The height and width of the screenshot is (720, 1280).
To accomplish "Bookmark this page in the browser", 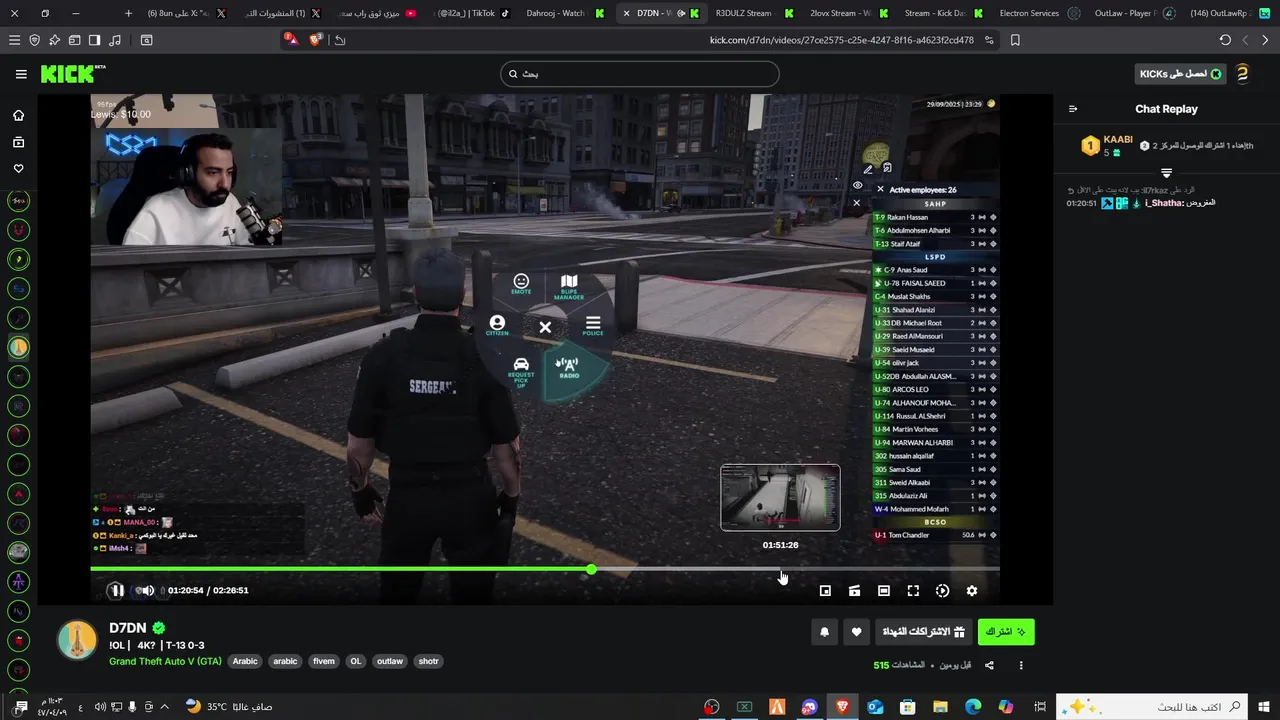I will 1015,40.
